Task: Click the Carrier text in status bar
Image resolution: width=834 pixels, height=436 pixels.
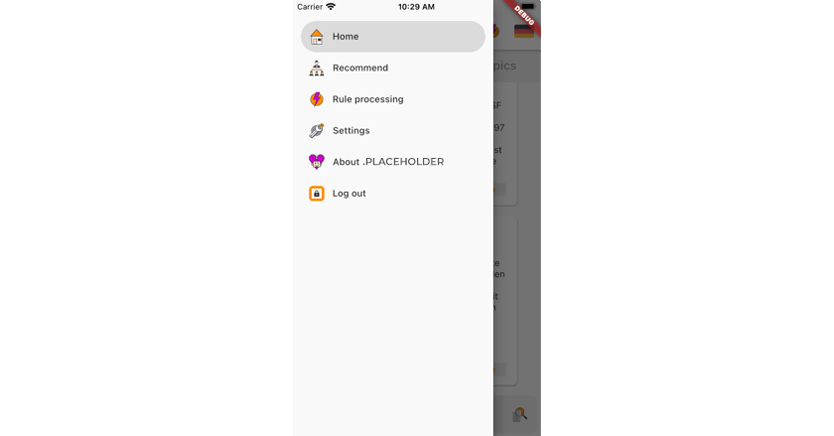Action: (x=310, y=7)
